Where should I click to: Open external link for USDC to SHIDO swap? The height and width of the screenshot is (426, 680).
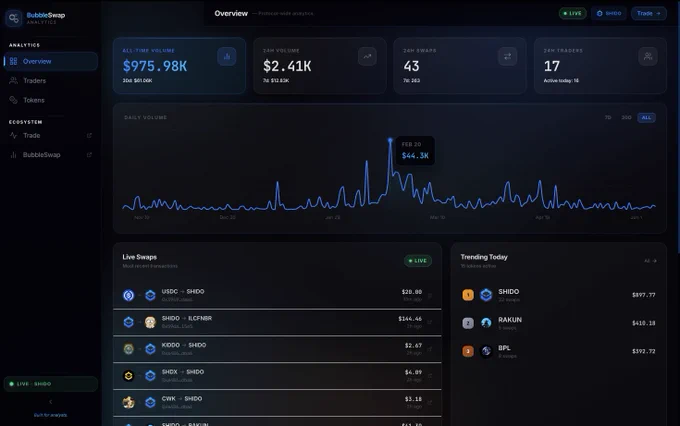point(430,296)
